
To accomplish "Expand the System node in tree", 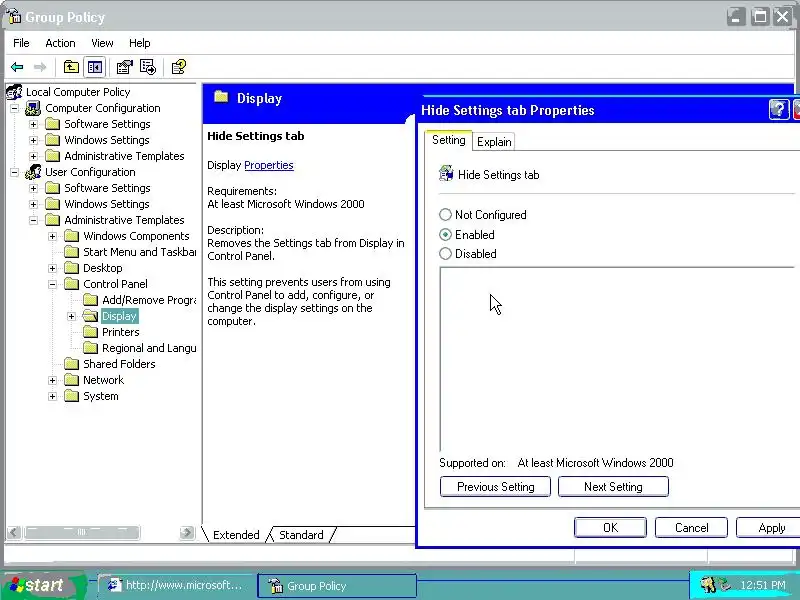I will click(x=53, y=396).
